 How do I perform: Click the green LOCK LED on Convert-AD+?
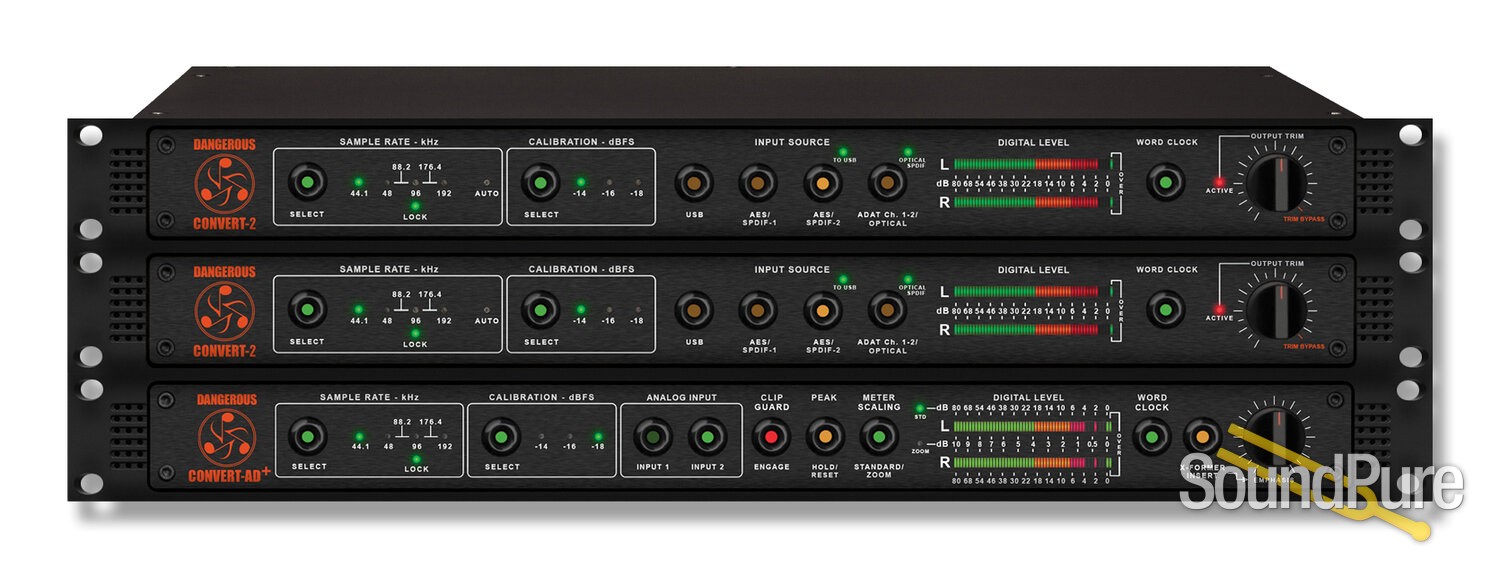pos(416,458)
